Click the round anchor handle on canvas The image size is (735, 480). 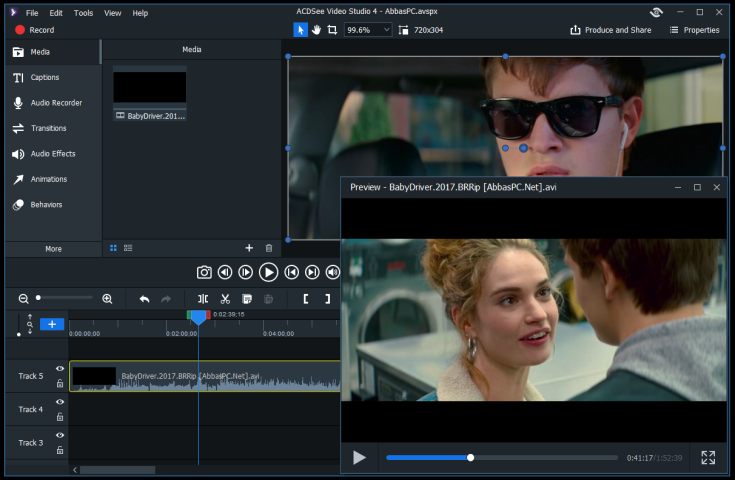point(524,148)
